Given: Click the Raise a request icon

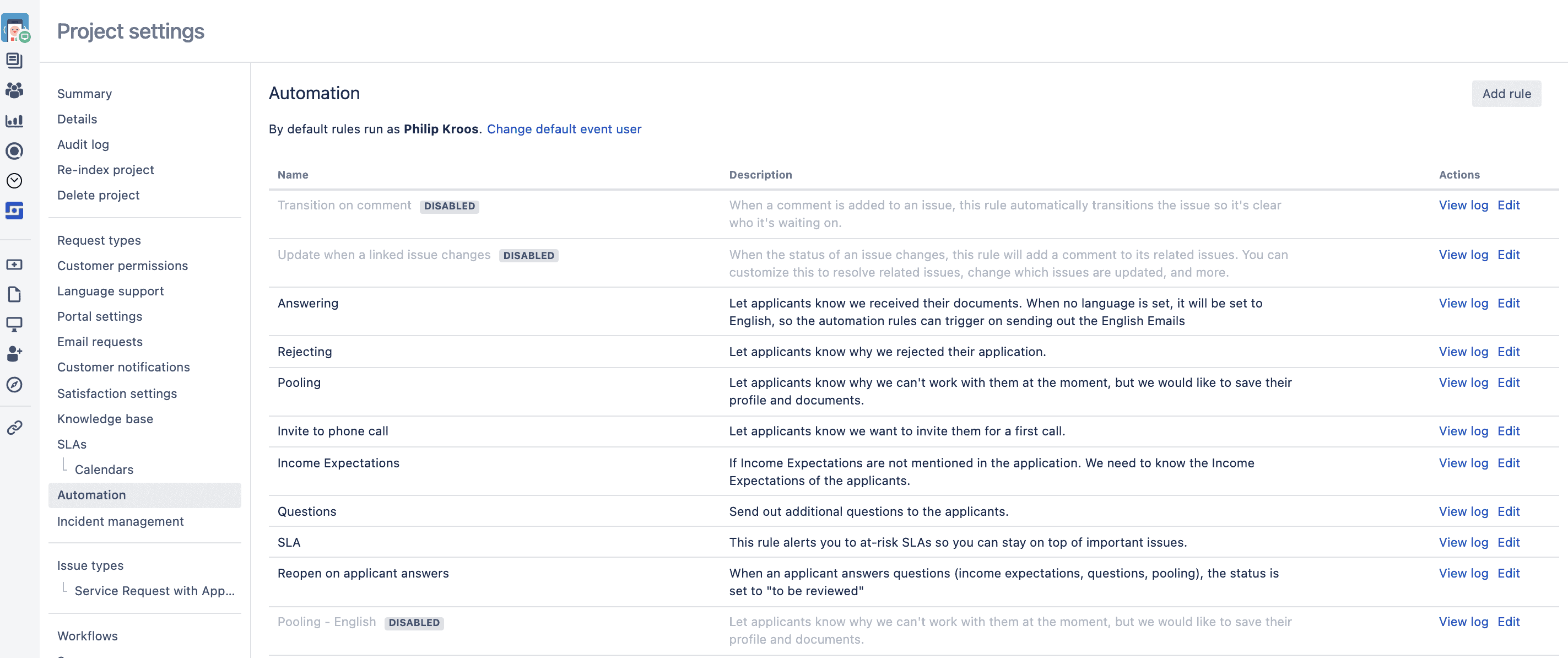Looking at the screenshot, I should tap(14, 264).
